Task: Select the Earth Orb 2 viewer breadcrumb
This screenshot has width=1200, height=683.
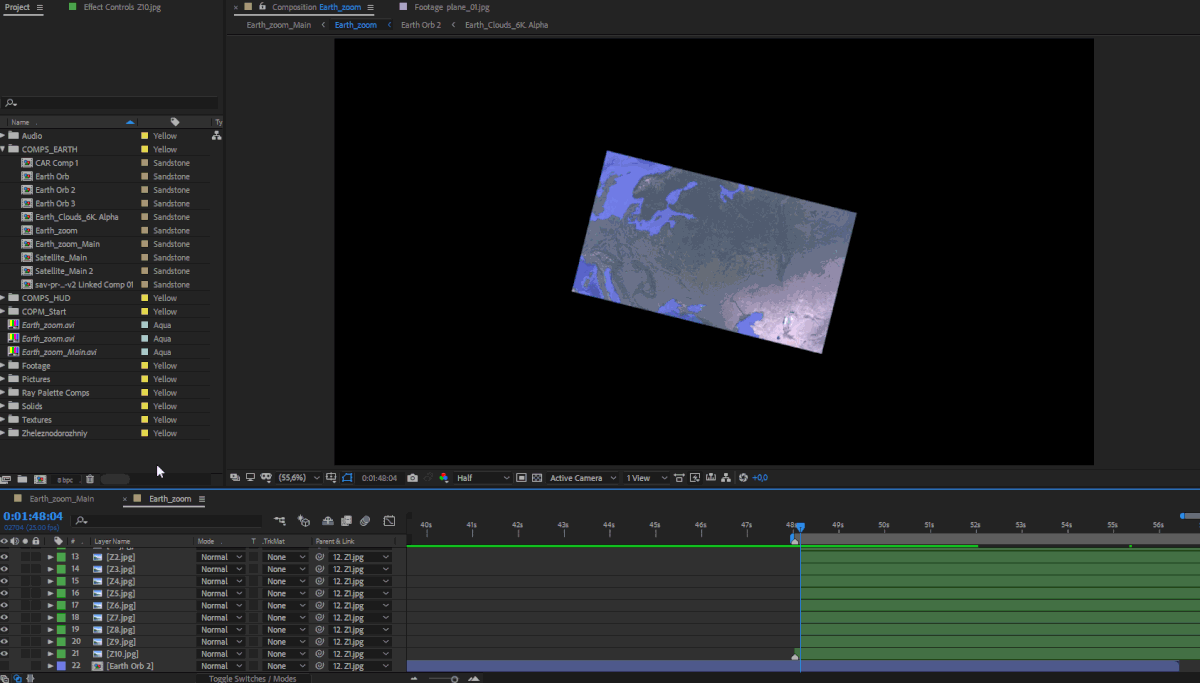Action: click(420, 24)
